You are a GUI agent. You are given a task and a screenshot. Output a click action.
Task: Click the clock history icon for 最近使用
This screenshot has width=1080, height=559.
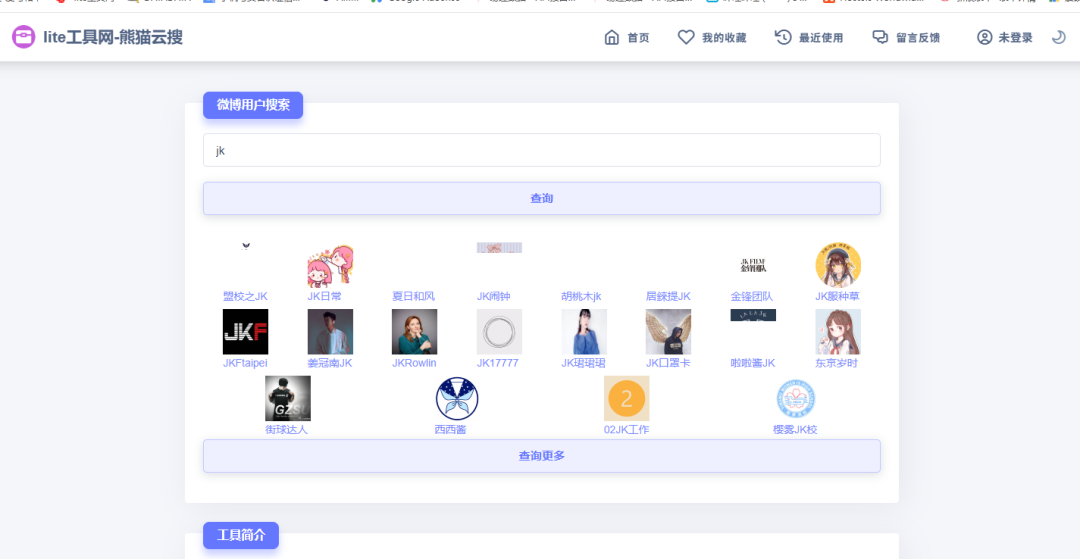pyautogui.click(x=783, y=38)
